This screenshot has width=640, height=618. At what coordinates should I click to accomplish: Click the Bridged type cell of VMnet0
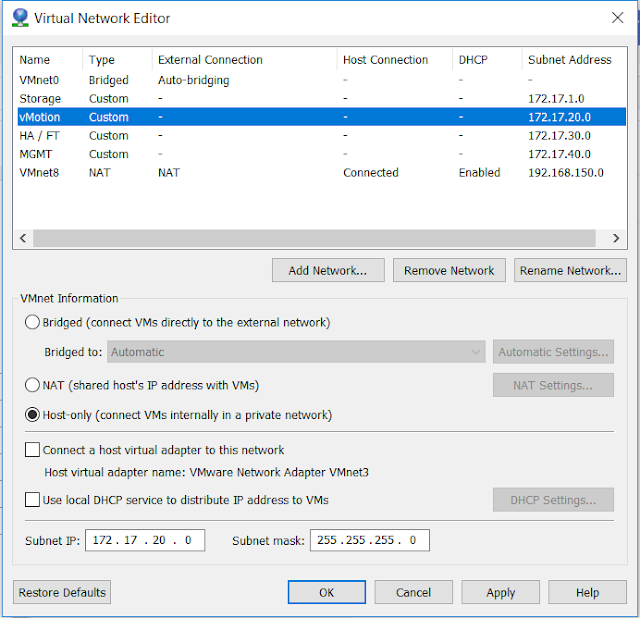coord(109,80)
